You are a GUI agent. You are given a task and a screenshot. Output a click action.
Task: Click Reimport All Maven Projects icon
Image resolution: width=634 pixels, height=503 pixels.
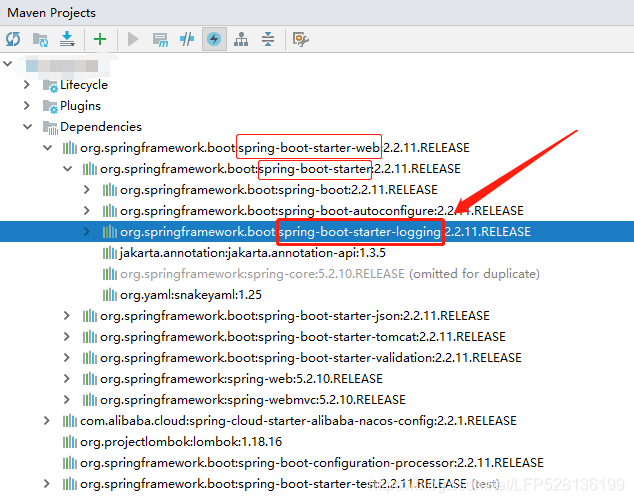click(13, 39)
